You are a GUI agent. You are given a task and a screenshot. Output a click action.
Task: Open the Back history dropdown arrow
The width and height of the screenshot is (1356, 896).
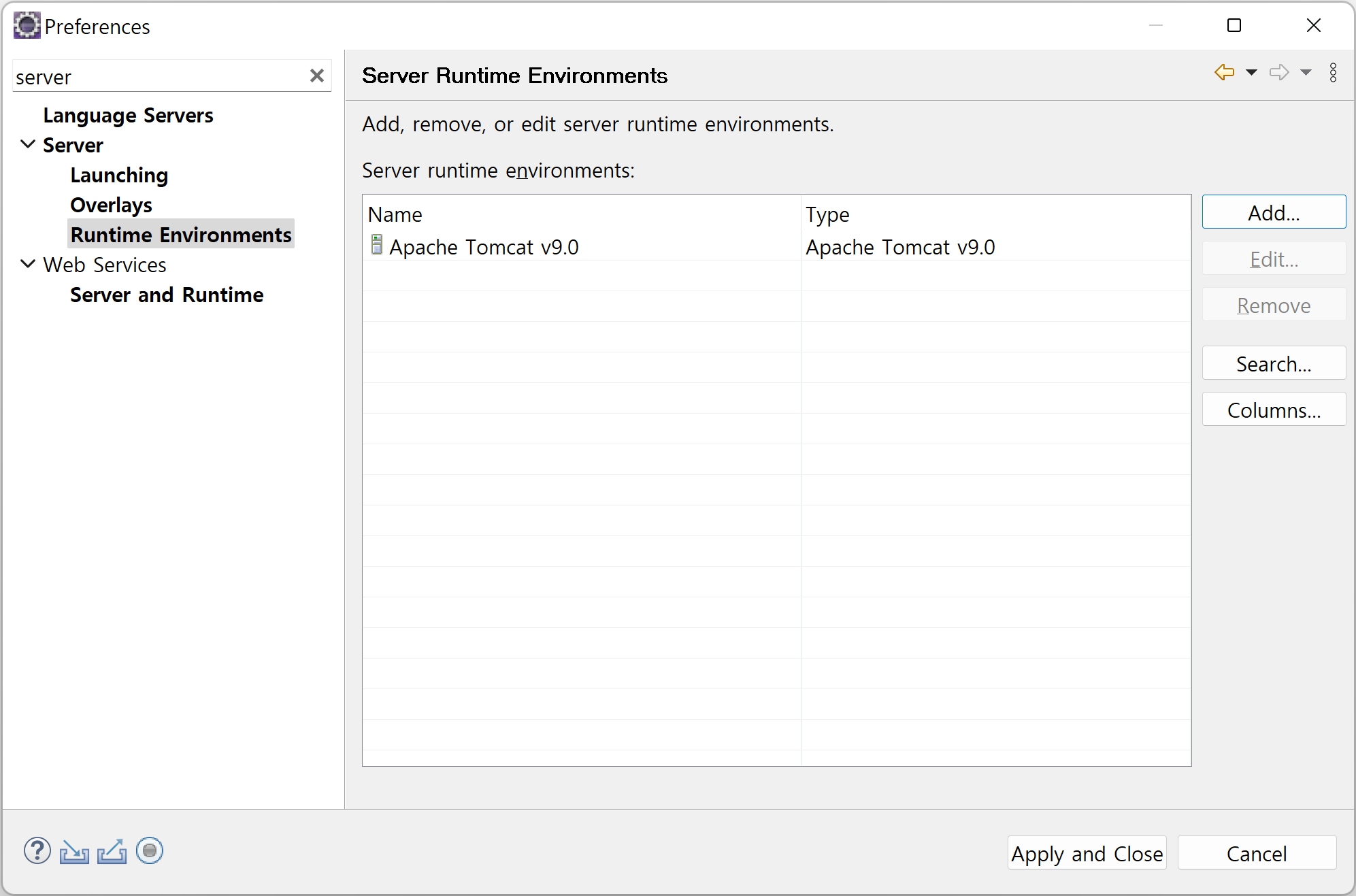[1251, 72]
